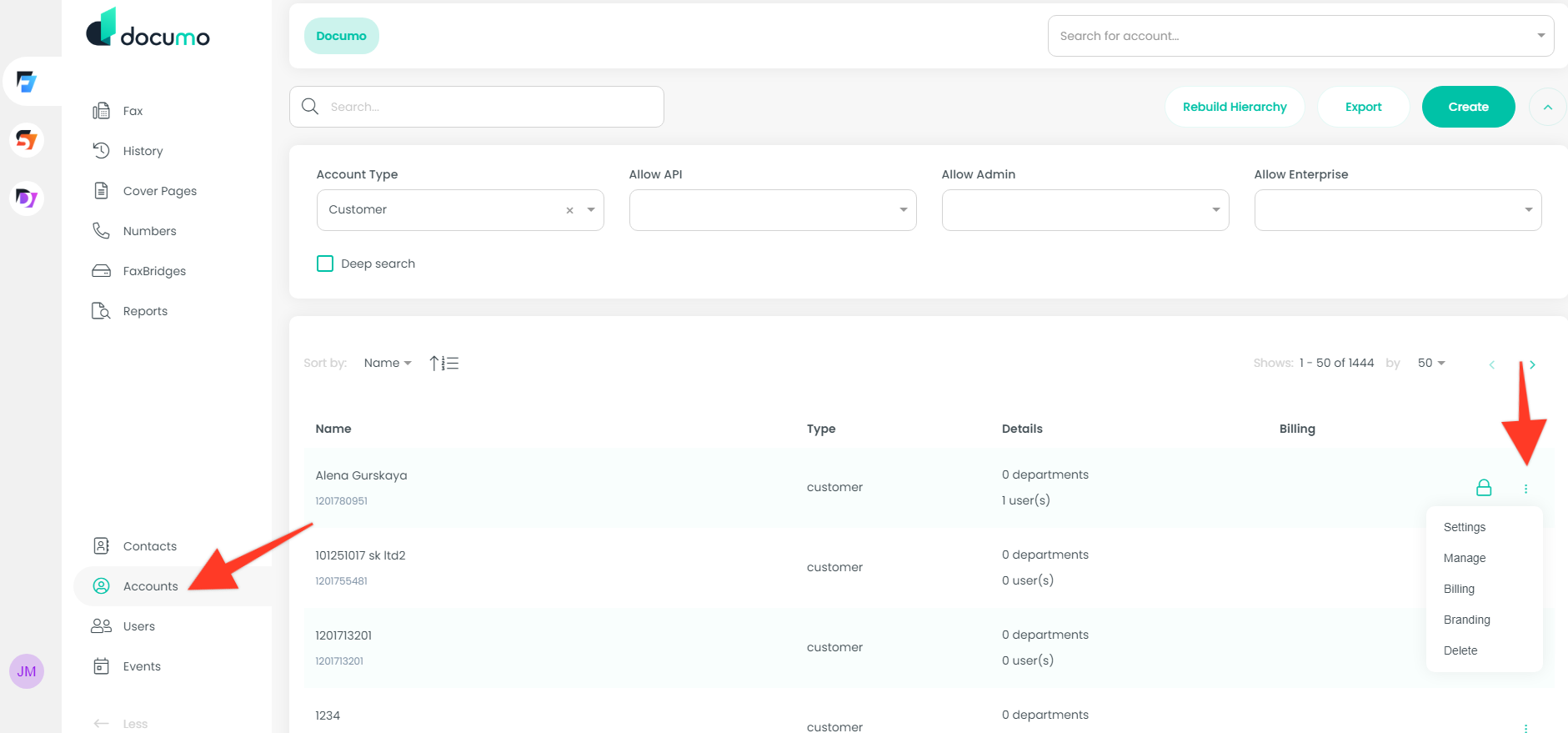1568x733 pixels.
Task: Open the History sidebar icon
Action: [x=101, y=151]
